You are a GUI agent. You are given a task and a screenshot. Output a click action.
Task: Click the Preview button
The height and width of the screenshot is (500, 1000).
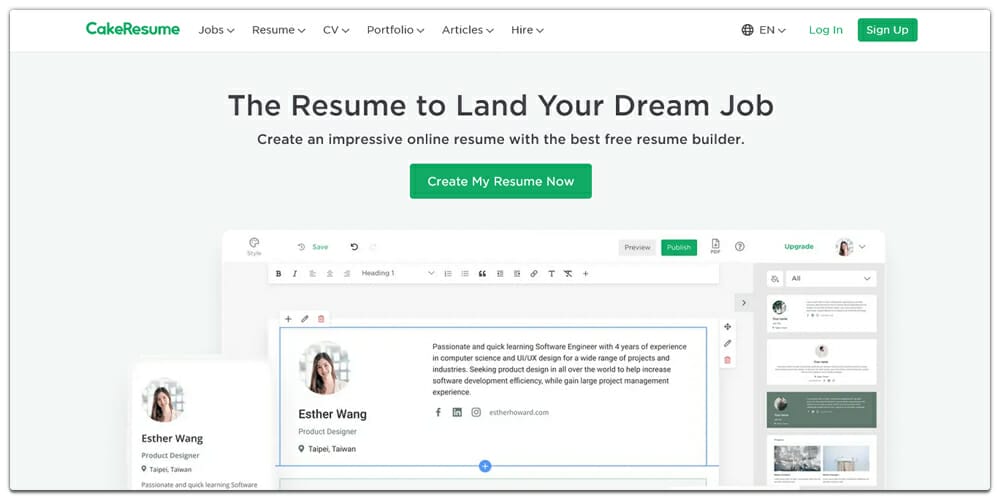click(x=637, y=247)
